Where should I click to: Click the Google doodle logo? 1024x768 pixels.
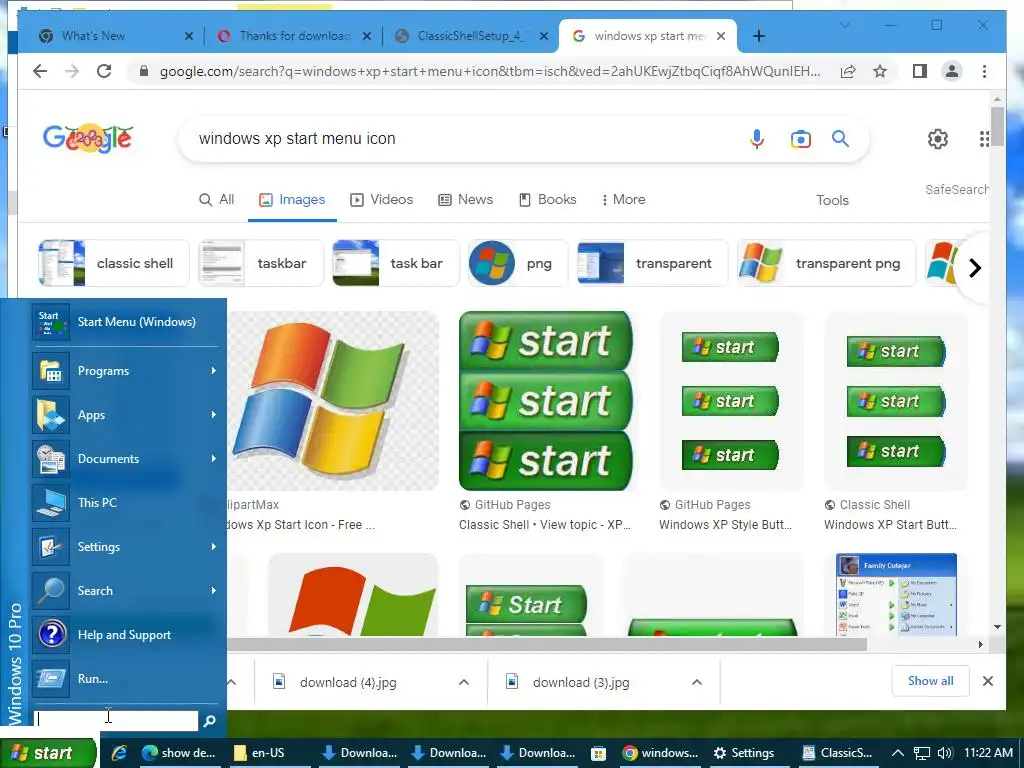tap(88, 138)
